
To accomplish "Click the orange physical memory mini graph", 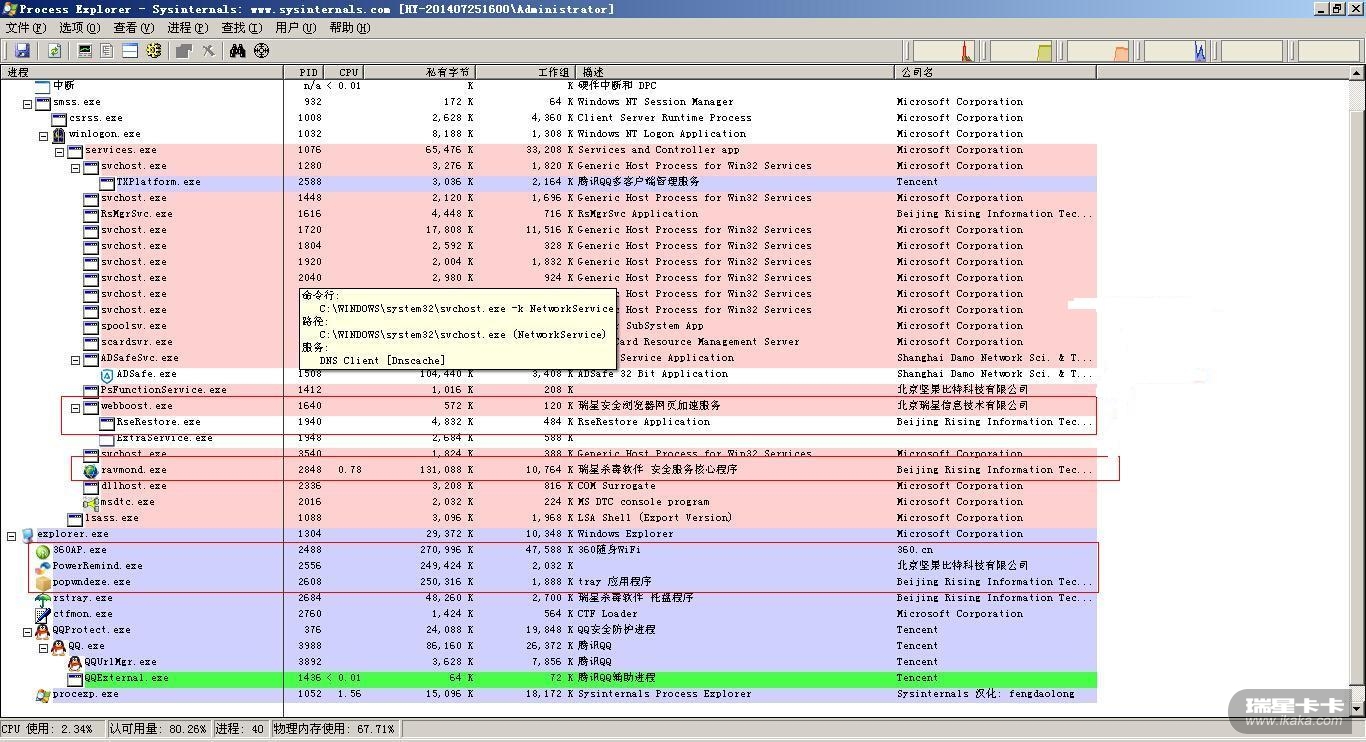I will pos(1098,51).
